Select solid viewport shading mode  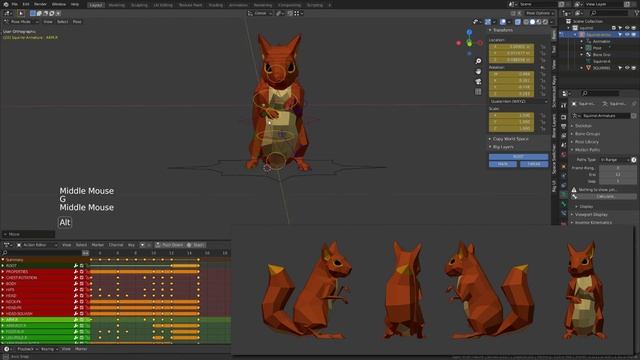click(532, 22)
